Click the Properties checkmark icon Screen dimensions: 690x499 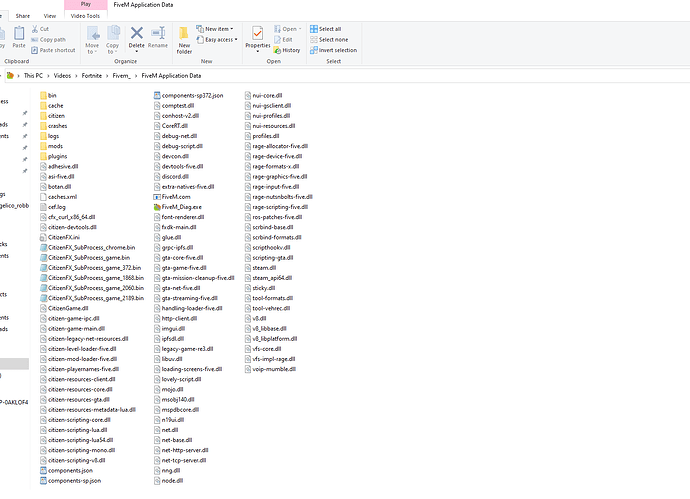click(x=257, y=33)
